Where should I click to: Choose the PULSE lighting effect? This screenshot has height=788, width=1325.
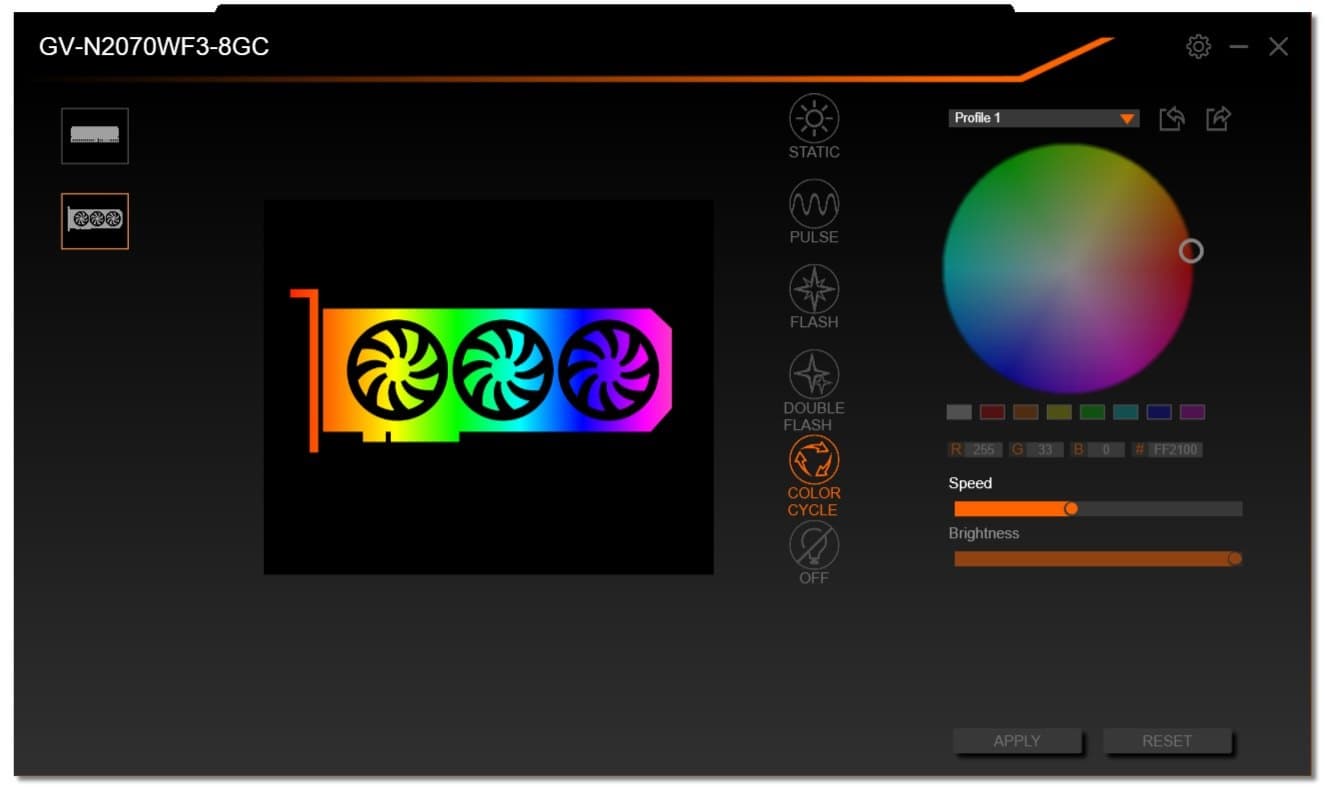814,212
